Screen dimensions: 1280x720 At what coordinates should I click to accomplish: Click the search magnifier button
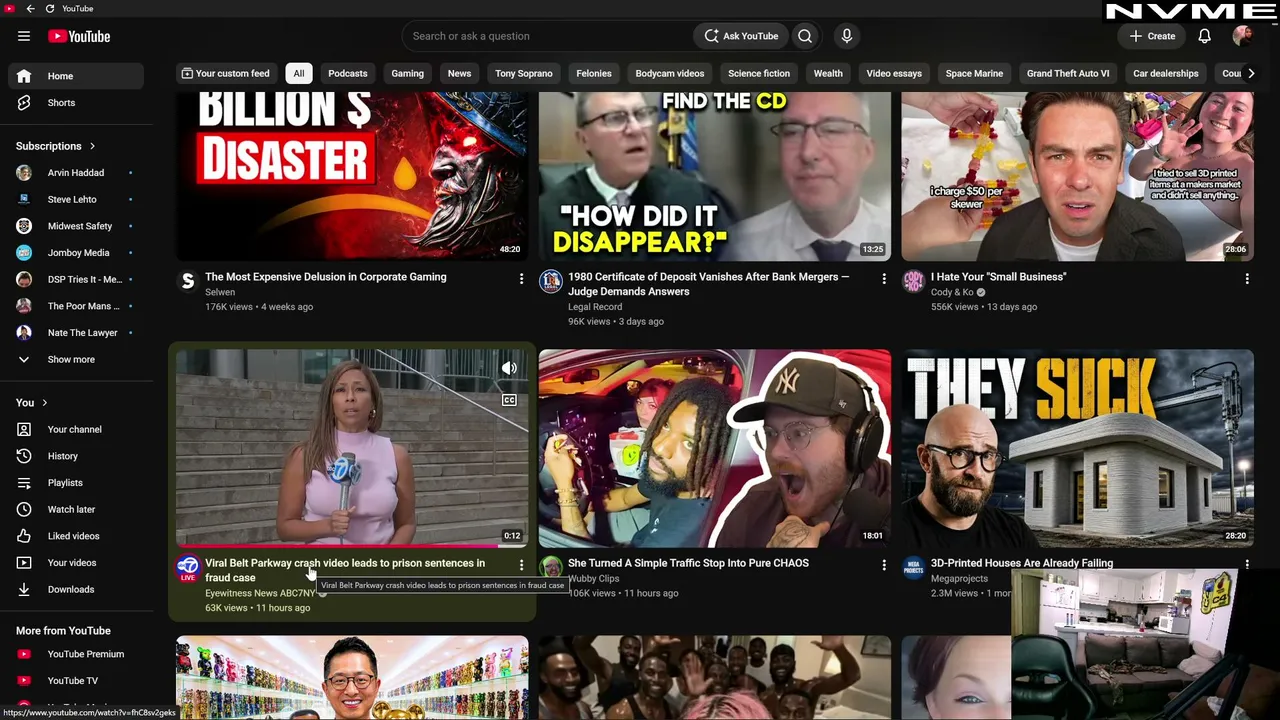coord(805,36)
